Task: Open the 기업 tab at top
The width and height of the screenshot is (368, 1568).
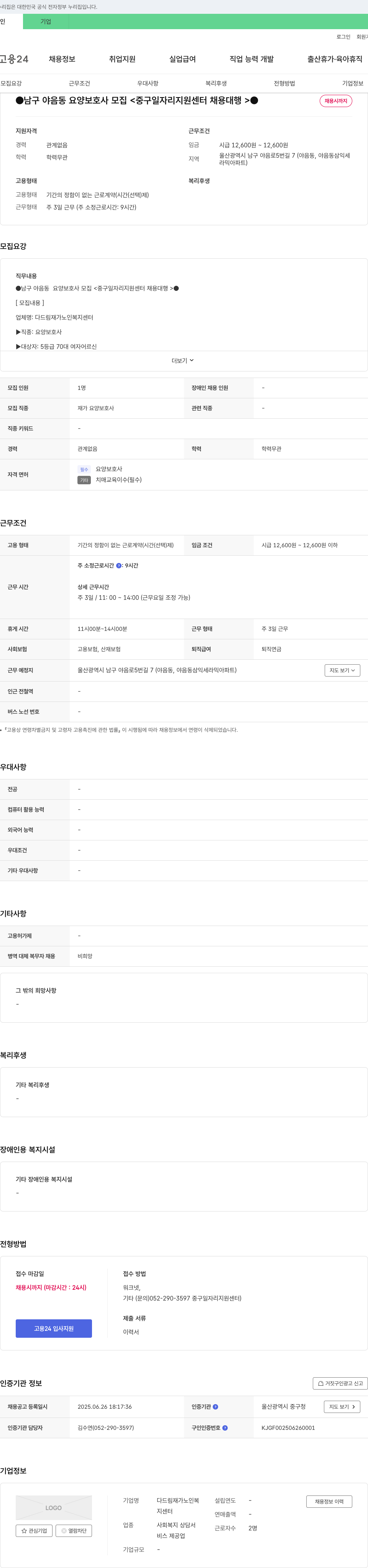Action: pyautogui.click(x=46, y=22)
